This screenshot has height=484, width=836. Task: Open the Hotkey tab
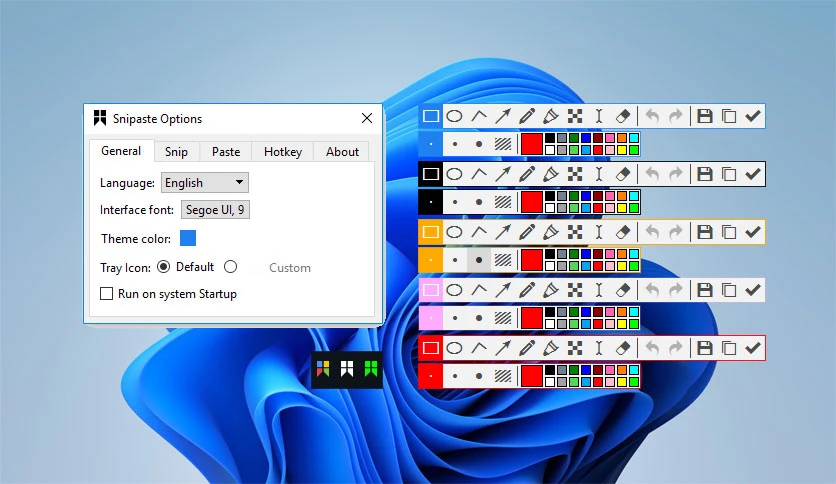[283, 152]
